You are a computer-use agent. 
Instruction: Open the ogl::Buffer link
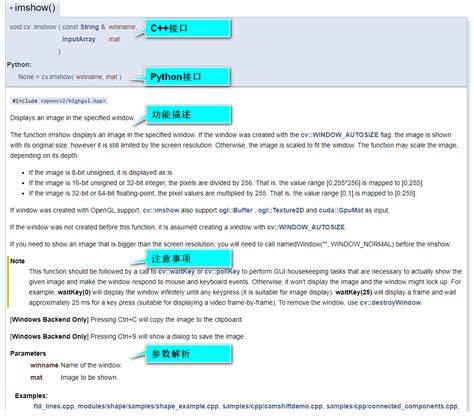click(236, 210)
